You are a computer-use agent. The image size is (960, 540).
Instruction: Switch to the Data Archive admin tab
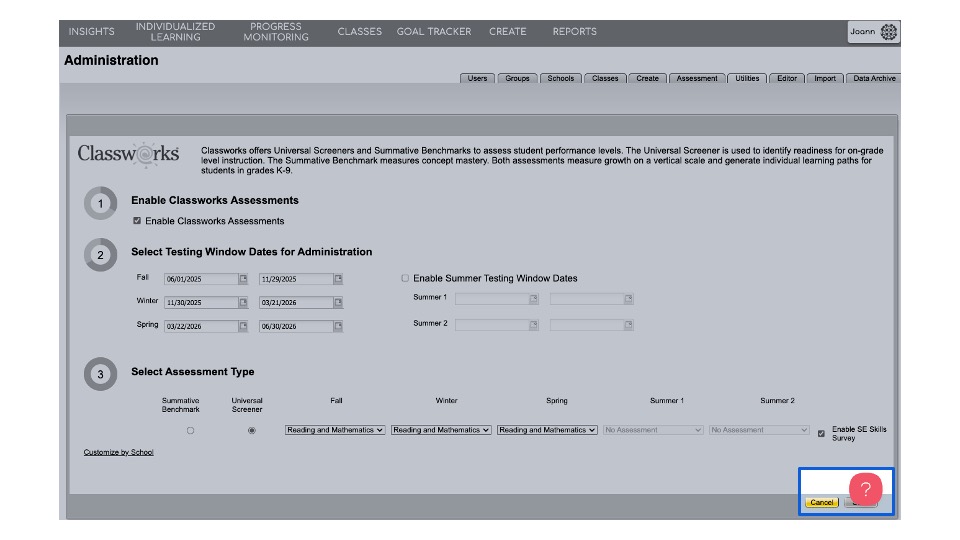874,78
